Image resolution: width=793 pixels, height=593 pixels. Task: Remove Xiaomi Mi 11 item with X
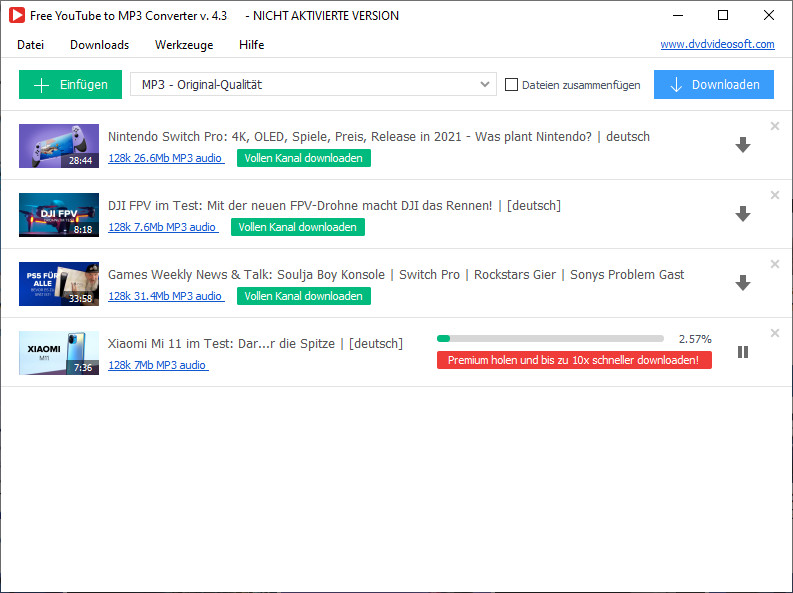pyautogui.click(x=775, y=333)
